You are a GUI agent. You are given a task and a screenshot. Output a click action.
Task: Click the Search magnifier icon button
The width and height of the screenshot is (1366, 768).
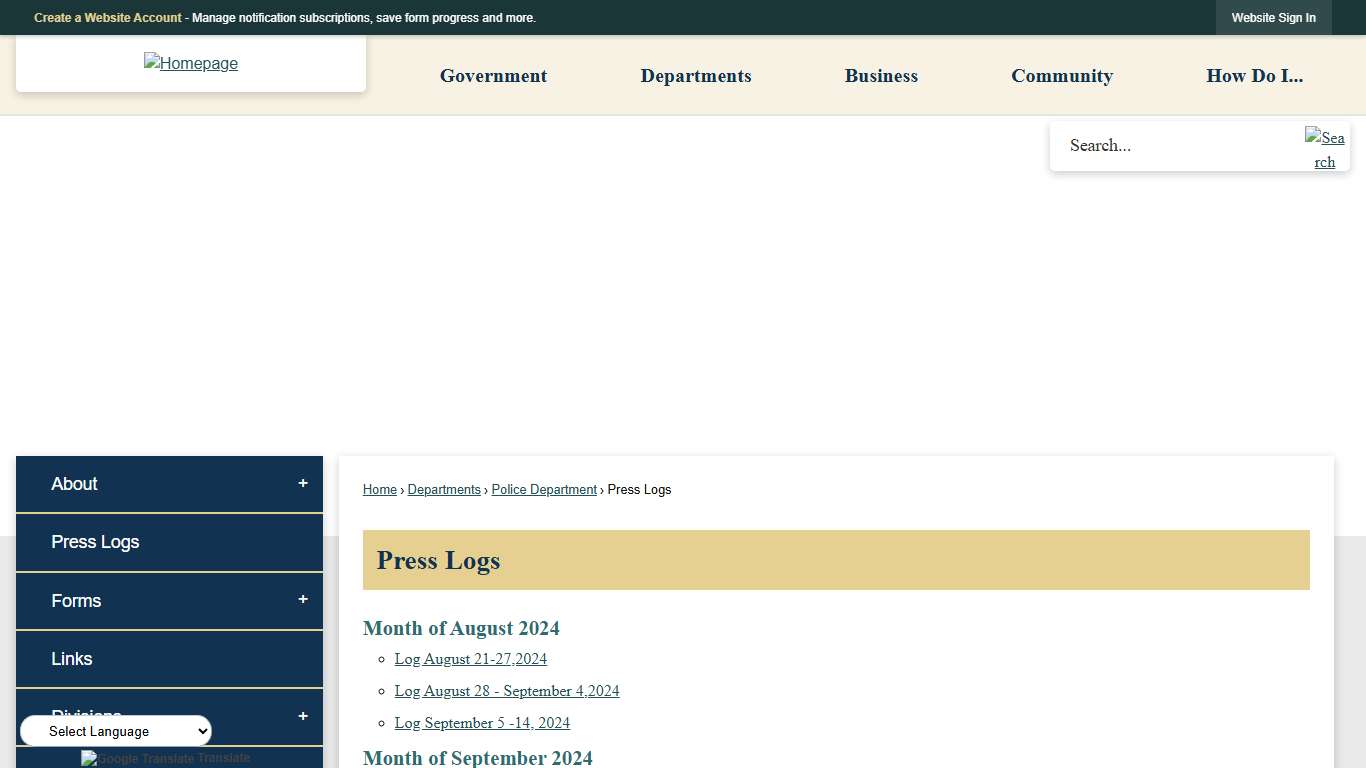[1324, 149]
